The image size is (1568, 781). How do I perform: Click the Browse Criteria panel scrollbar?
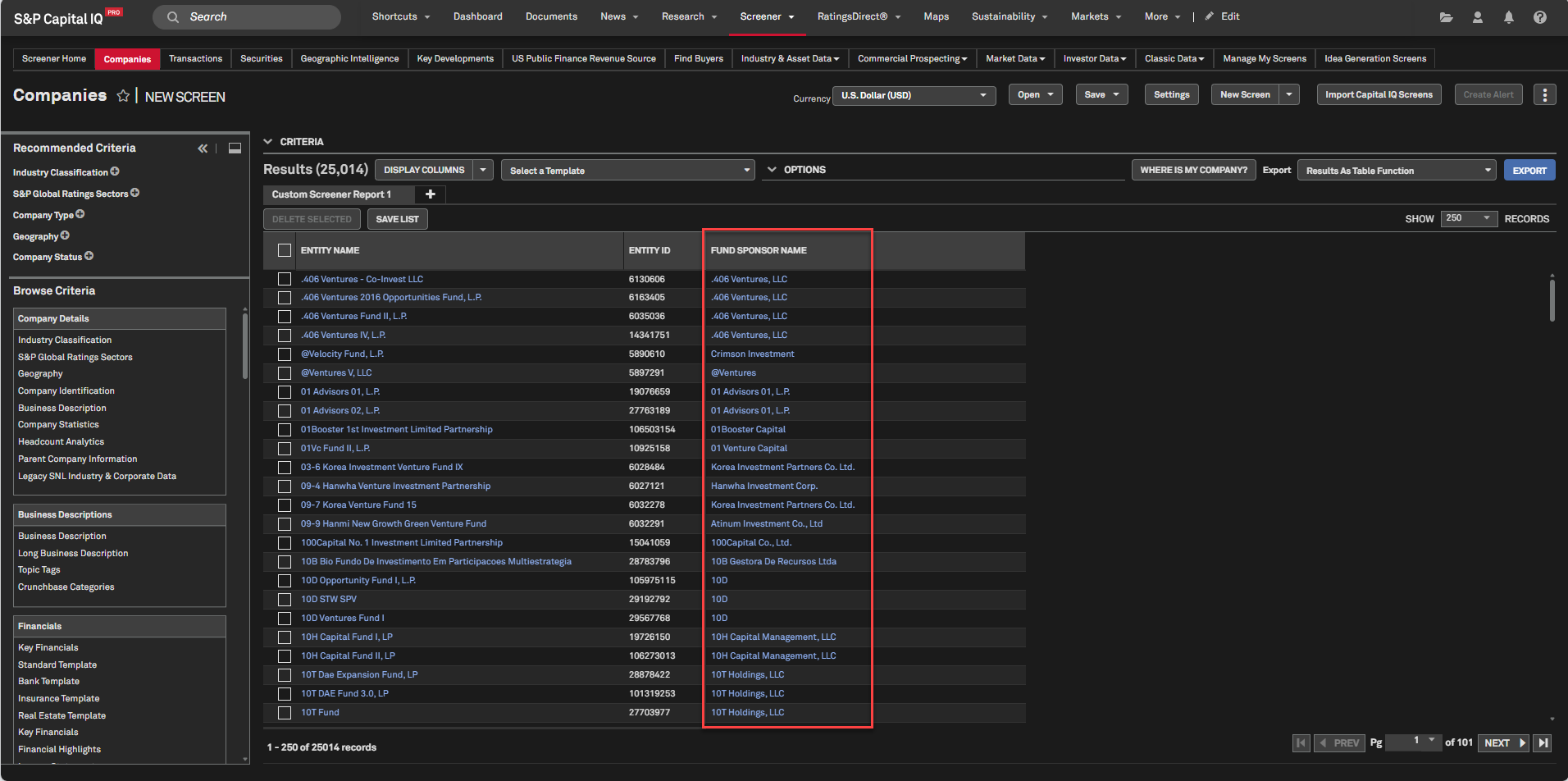[244, 345]
